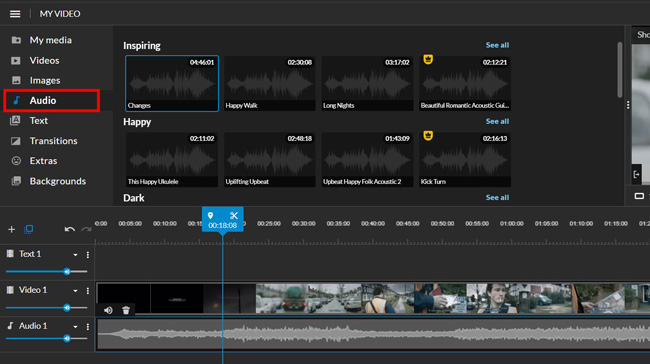Select the Changes audio clip
The image size is (650, 364).
pyautogui.click(x=172, y=83)
